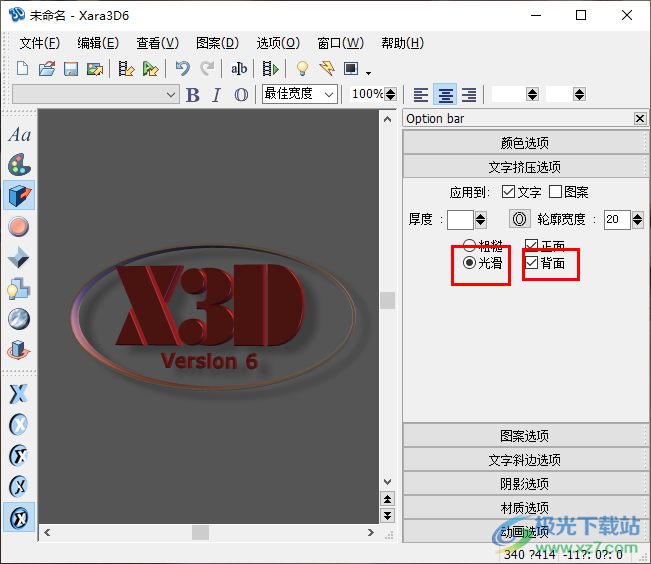Save using the floppy disk icon
This screenshot has width=651, height=564.
(x=71, y=69)
